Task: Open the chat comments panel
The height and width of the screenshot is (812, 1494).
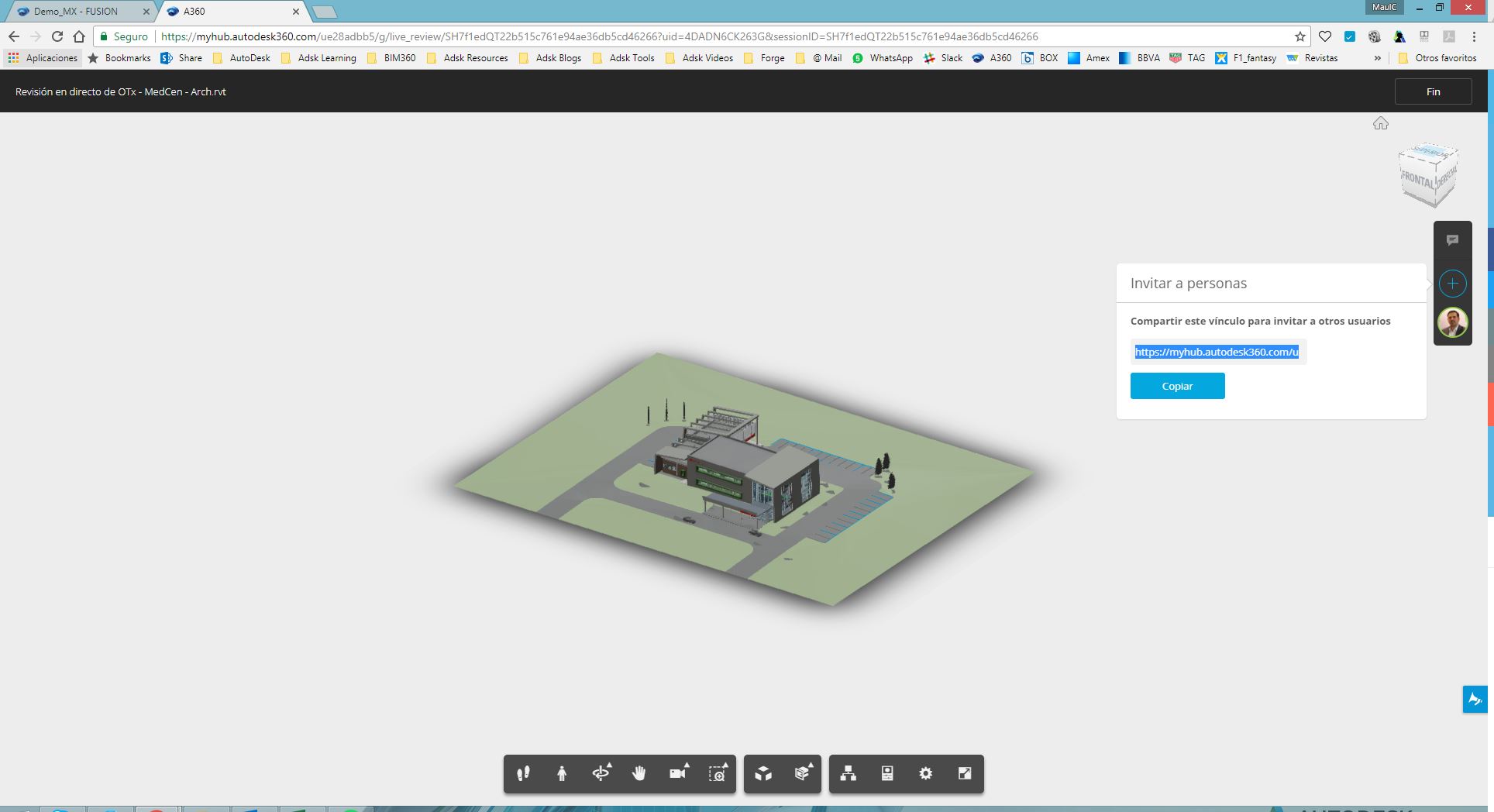Action: [1453, 240]
